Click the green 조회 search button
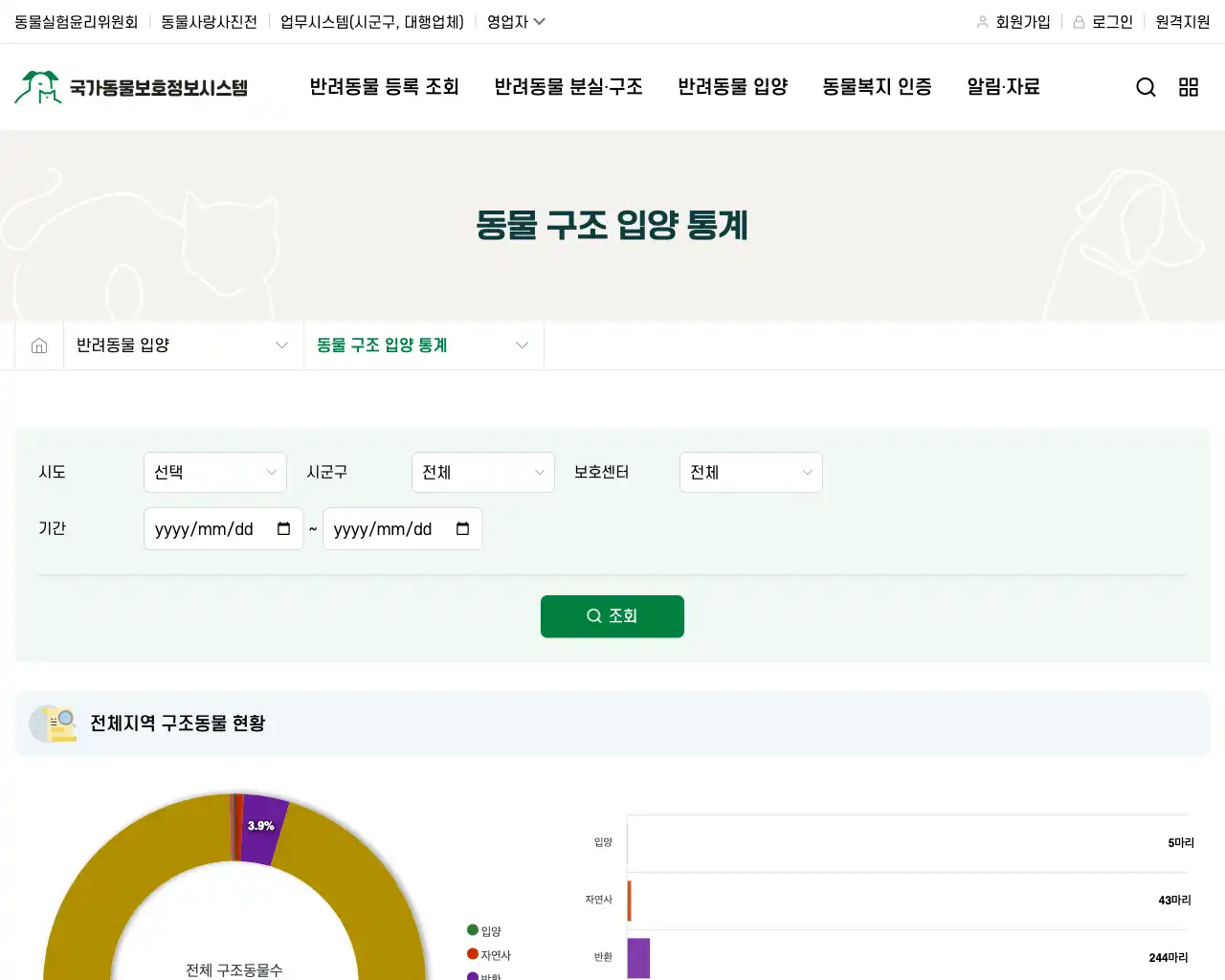Screen dimensions: 1225x980 (x=612, y=616)
